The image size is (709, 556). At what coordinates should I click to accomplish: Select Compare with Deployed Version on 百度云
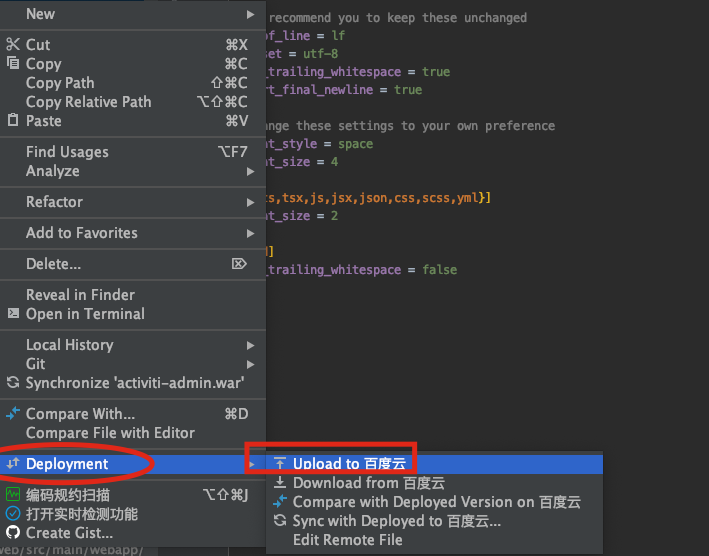tap(435, 502)
